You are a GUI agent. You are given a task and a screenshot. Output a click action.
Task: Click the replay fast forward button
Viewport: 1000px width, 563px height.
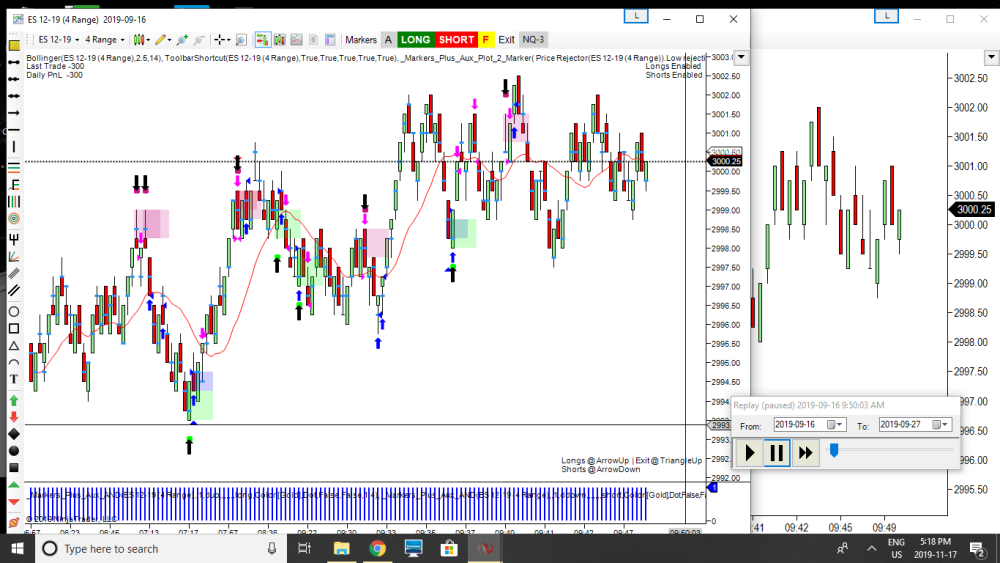[805, 453]
